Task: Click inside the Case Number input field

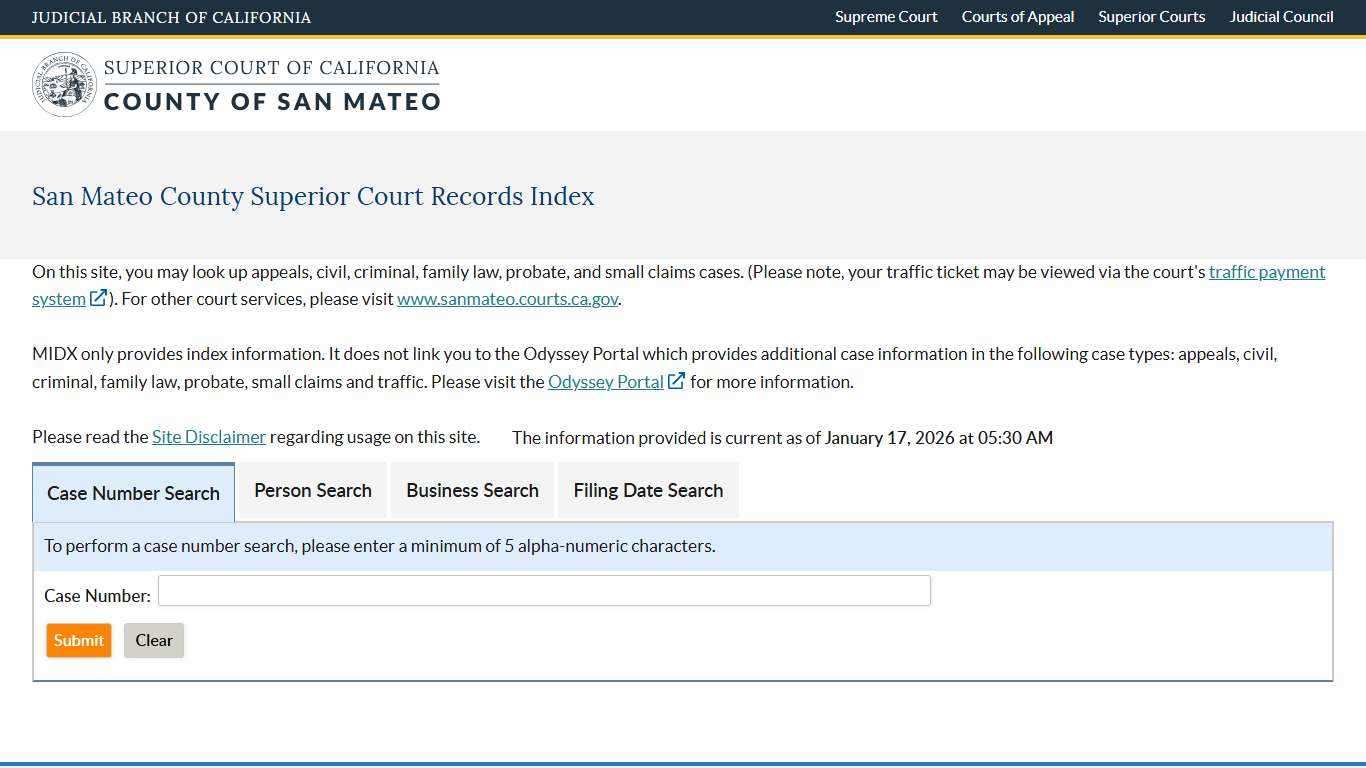Action: point(544,591)
